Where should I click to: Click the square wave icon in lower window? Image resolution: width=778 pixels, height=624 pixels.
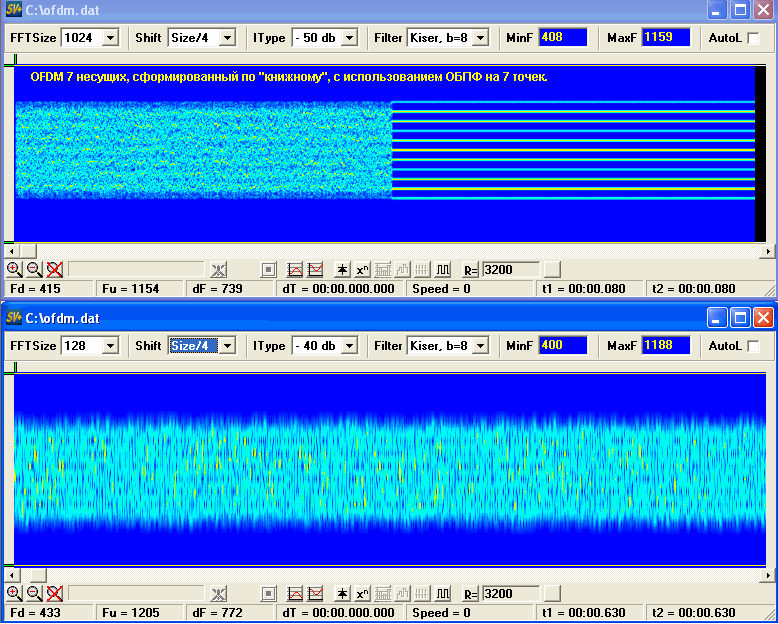pos(442,593)
